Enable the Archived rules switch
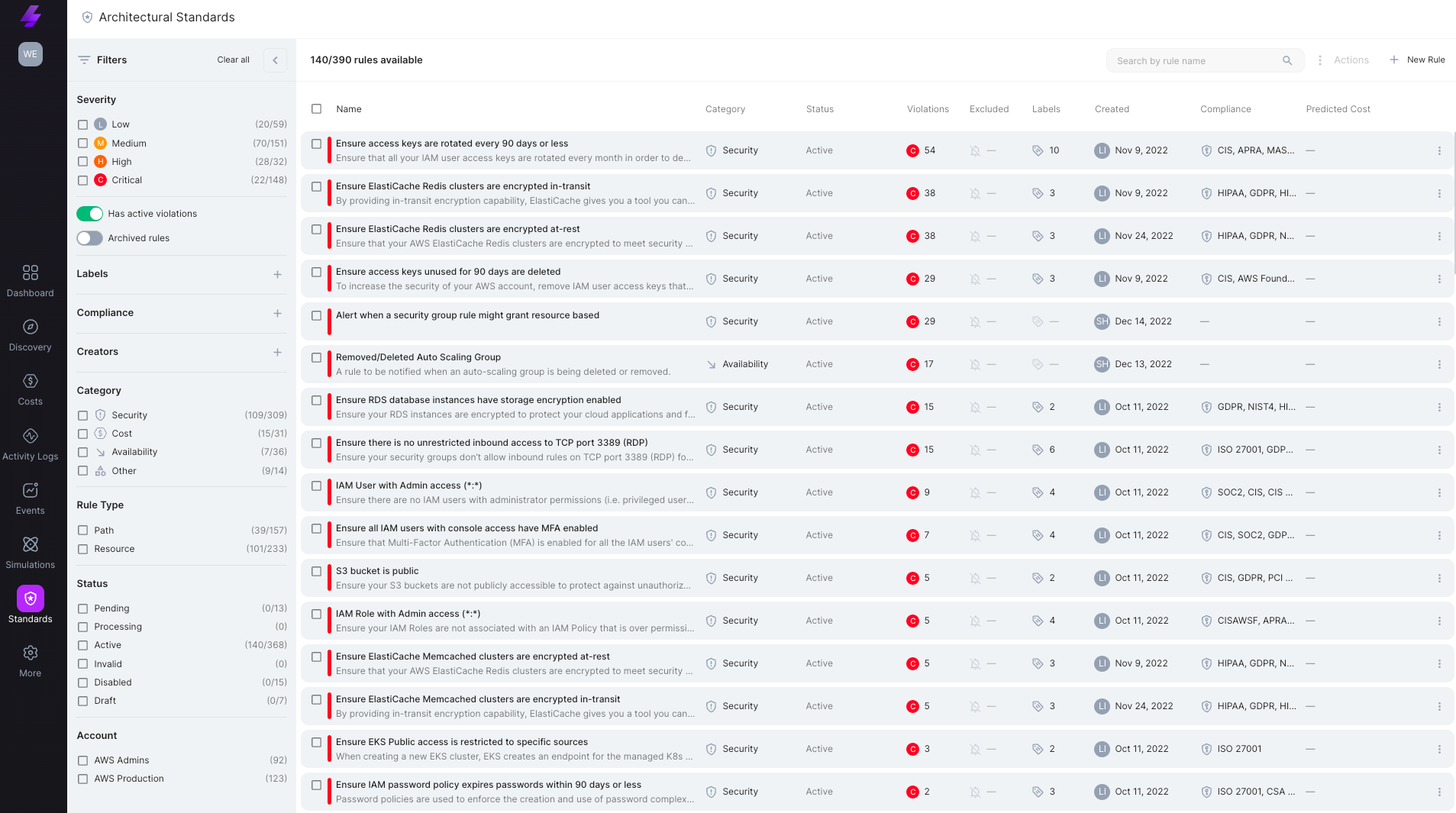 (89, 238)
